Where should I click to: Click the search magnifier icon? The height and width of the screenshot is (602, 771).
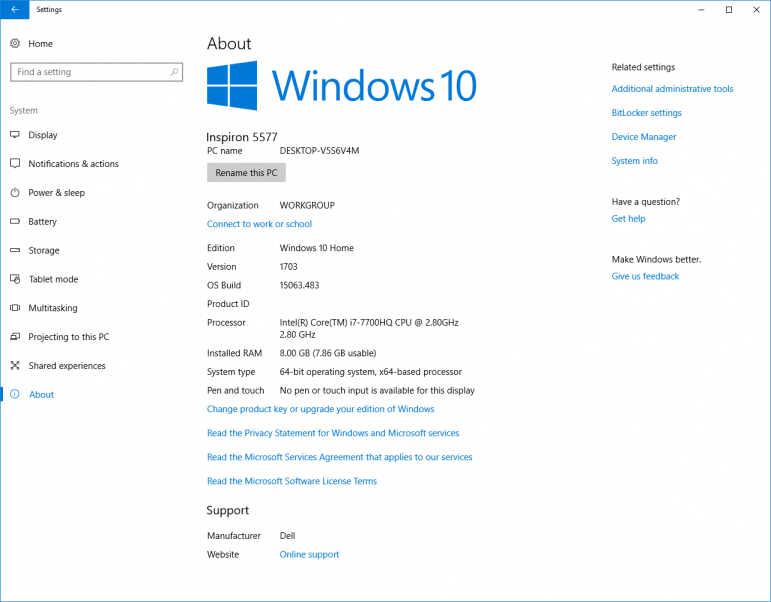[174, 72]
